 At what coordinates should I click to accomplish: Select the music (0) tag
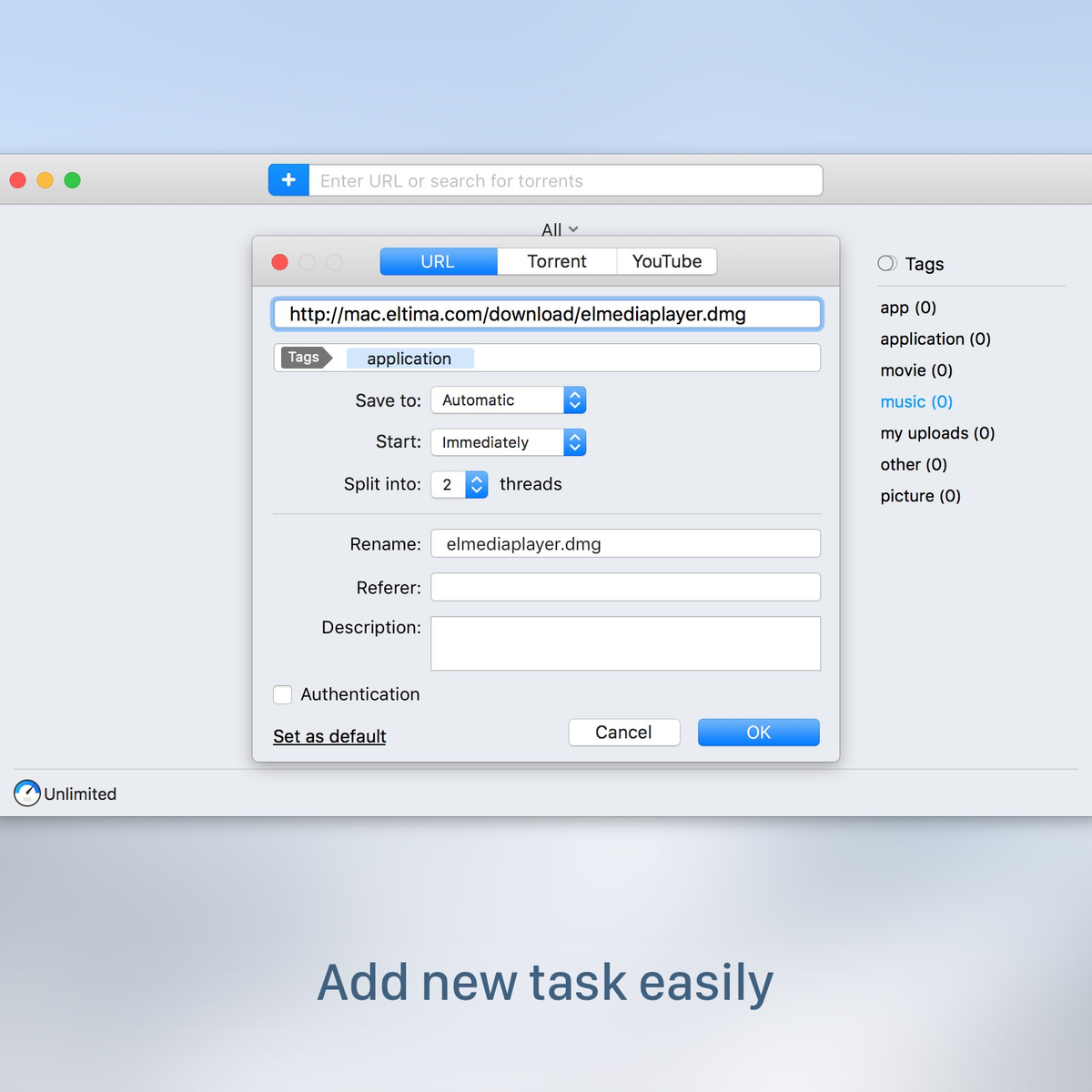(916, 402)
